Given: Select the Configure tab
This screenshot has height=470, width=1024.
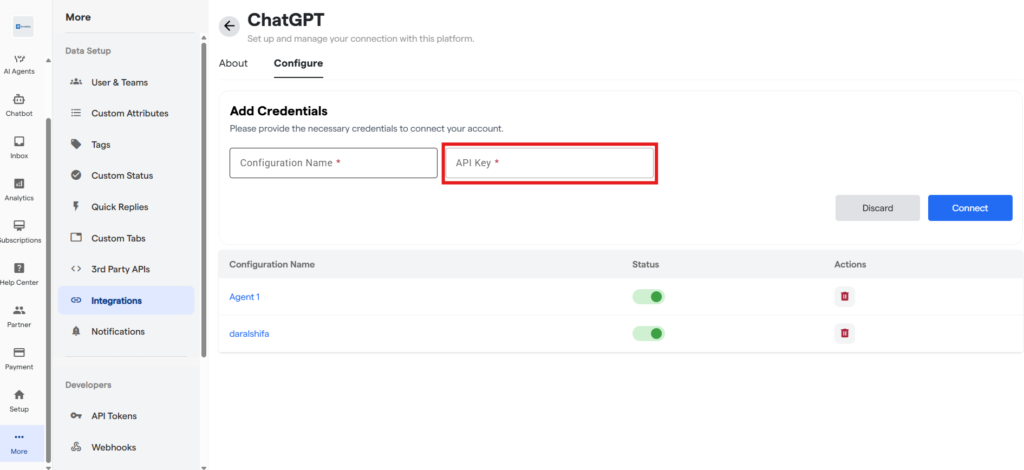Looking at the screenshot, I should coord(298,63).
